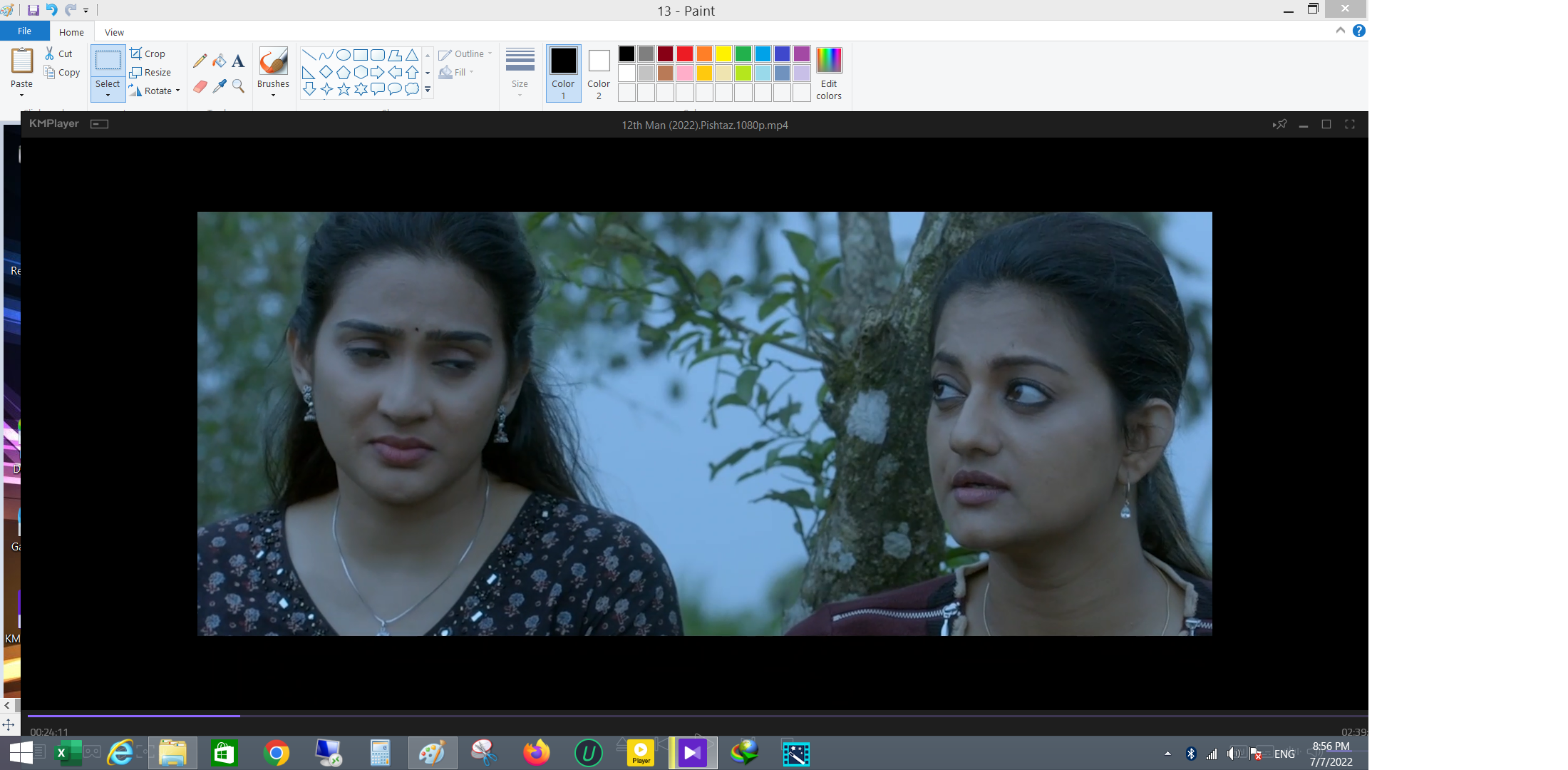Viewport: 1568px width, 770px height.
Task: Toggle the KMPlayer pin-on-top icon
Action: click(1279, 124)
